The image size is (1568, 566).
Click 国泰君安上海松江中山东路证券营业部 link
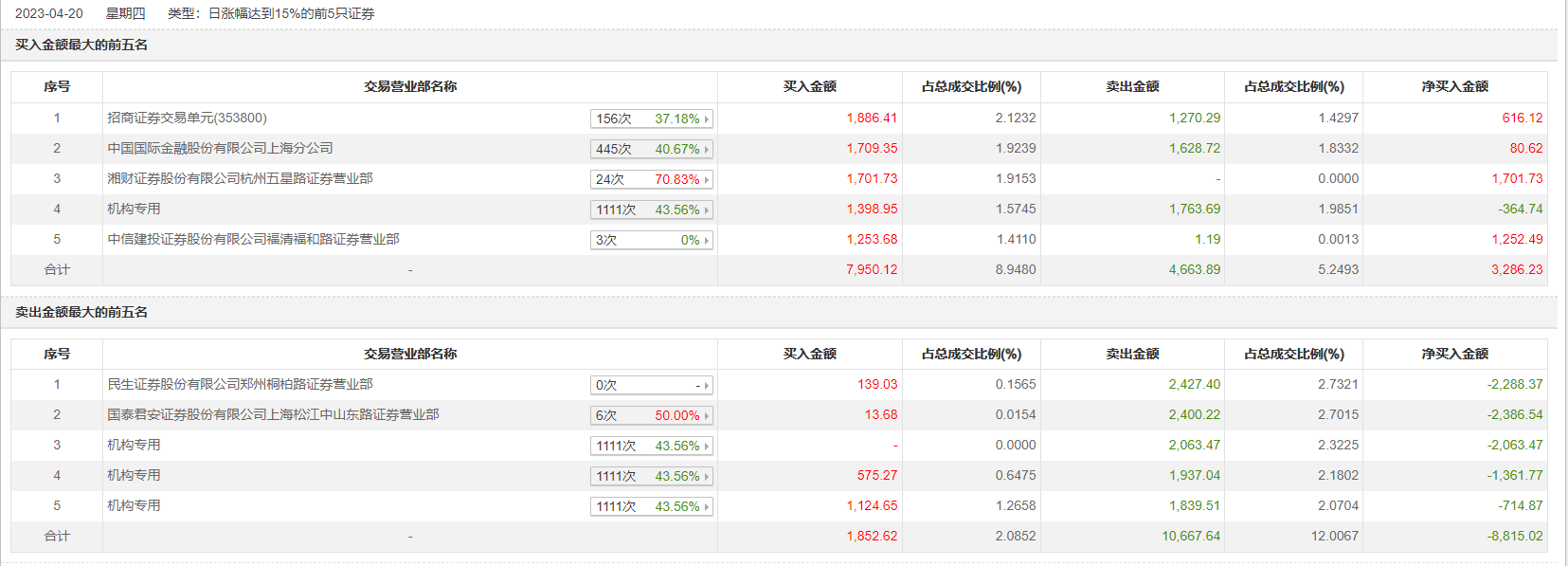(x=273, y=414)
